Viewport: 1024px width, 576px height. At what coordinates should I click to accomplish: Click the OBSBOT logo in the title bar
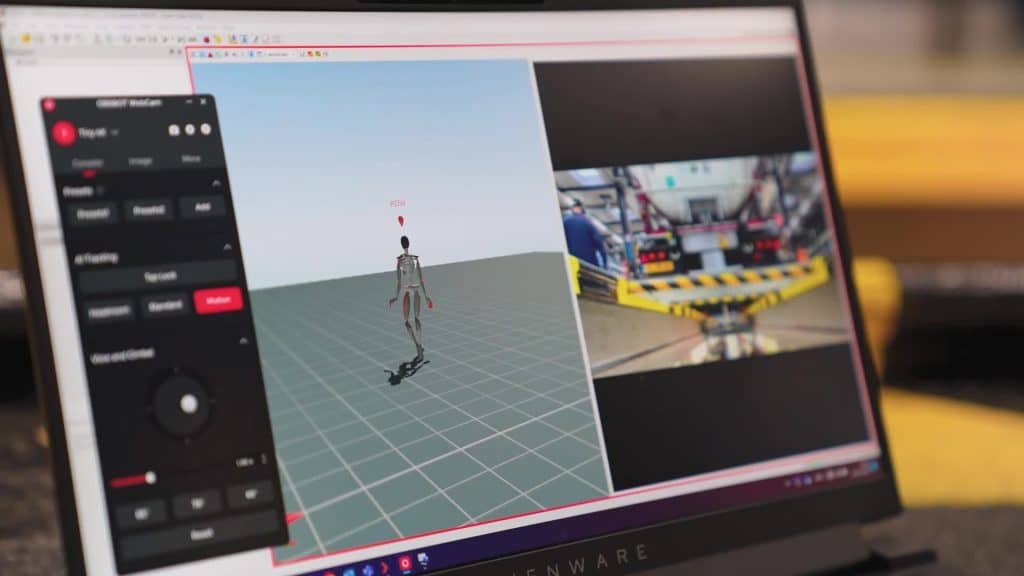(x=50, y=104)
